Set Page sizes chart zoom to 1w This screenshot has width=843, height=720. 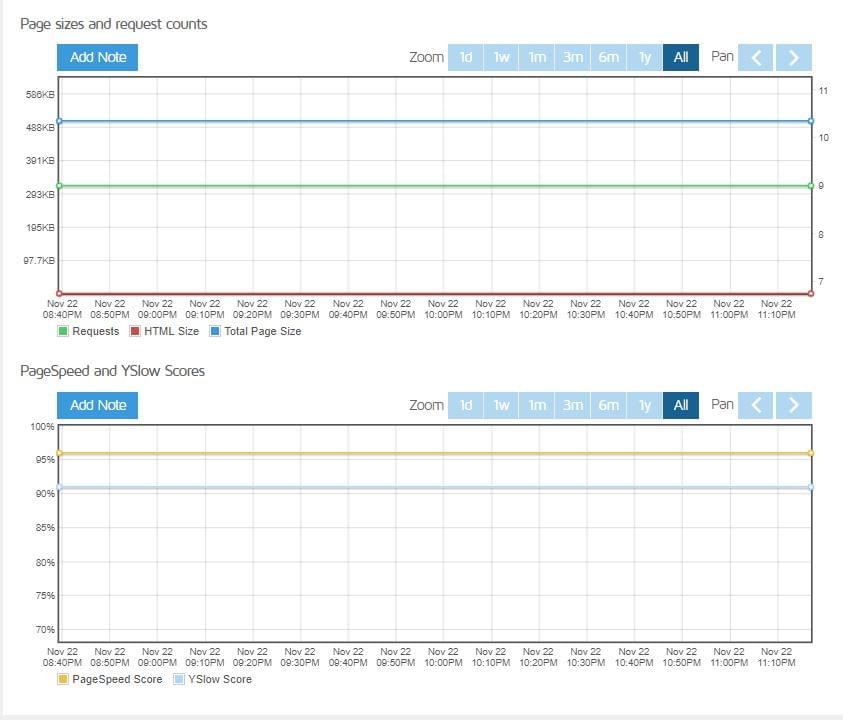pyautogui.click(x=501, y=57)
